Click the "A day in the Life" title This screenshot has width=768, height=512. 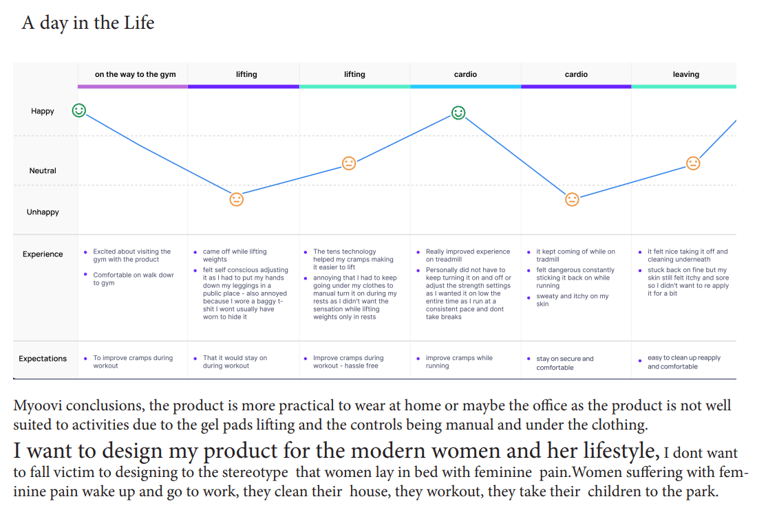click(x=88, y=22)
